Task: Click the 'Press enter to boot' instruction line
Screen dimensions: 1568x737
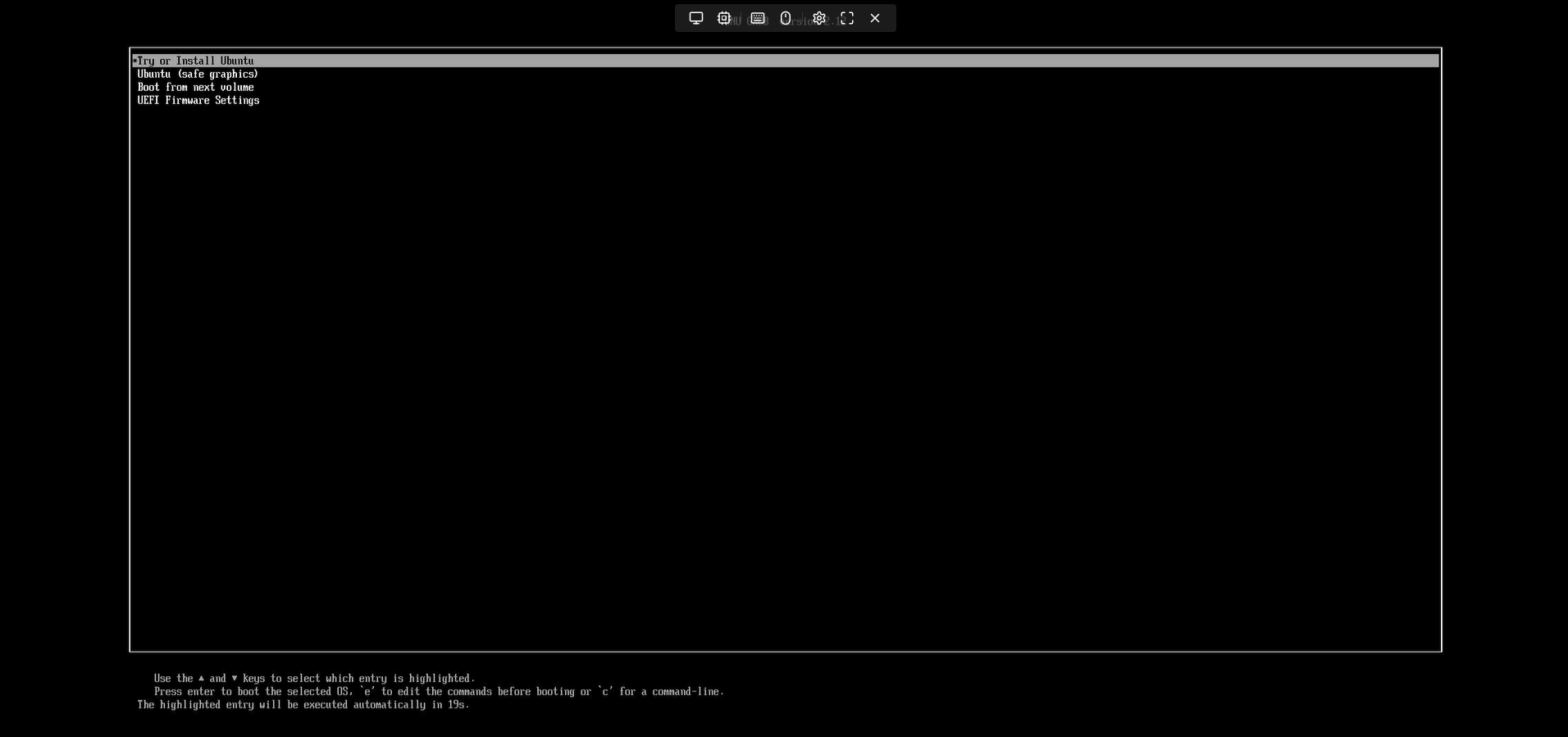Action: point(440,692)
